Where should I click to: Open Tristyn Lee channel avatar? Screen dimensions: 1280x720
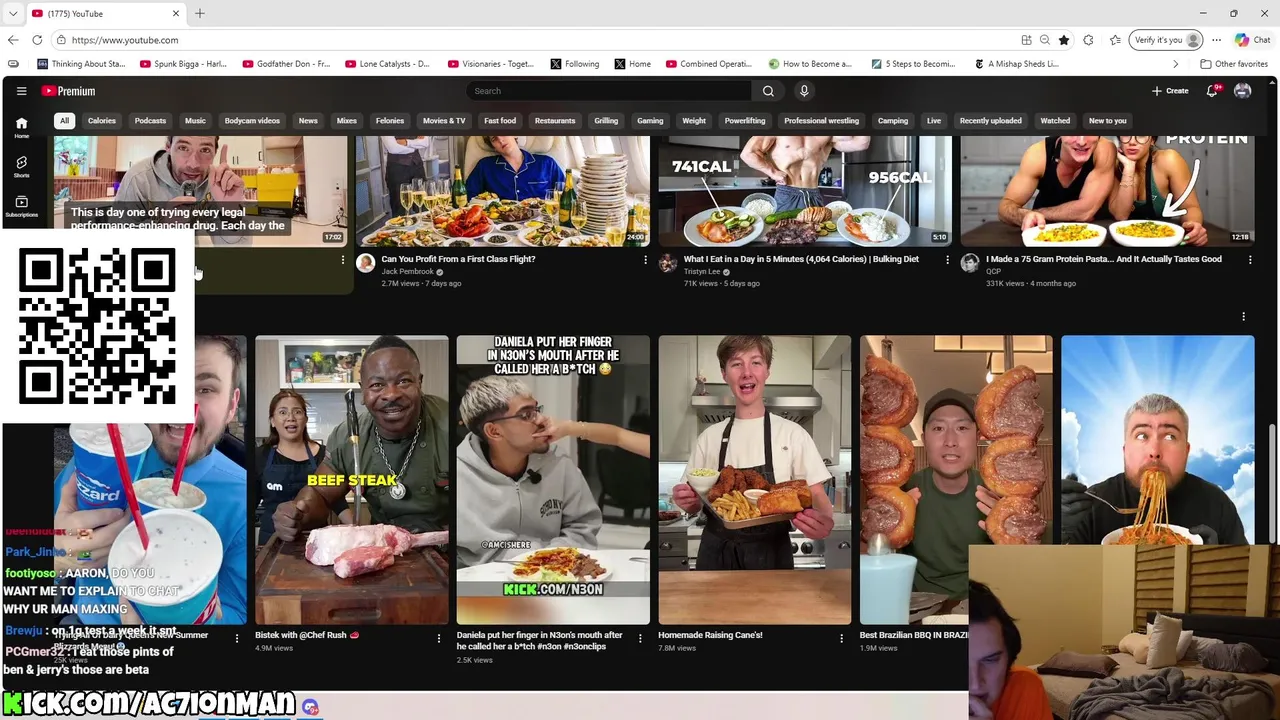click(668, 263)
